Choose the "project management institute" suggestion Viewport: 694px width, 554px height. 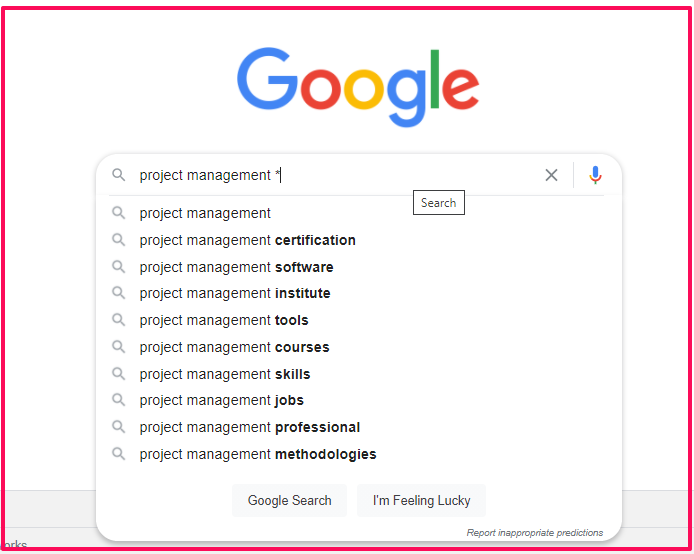(x=235, y=293)
